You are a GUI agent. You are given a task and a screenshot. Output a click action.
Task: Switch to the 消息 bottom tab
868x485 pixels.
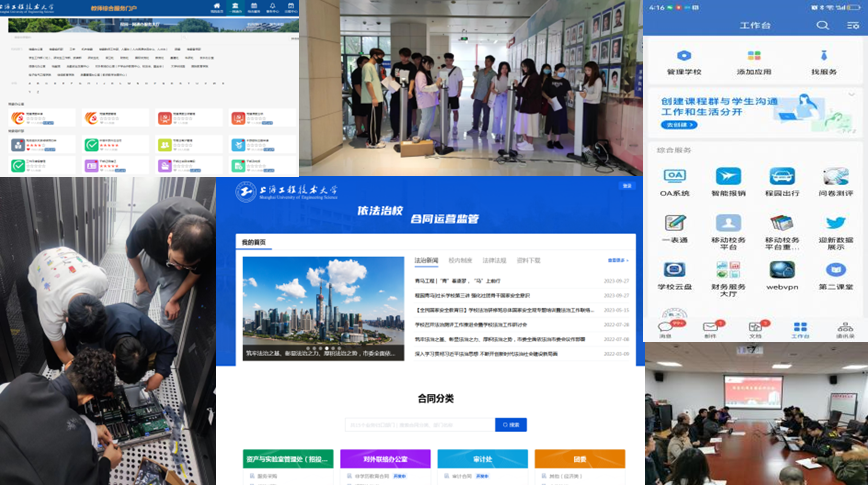pos(664,329)
